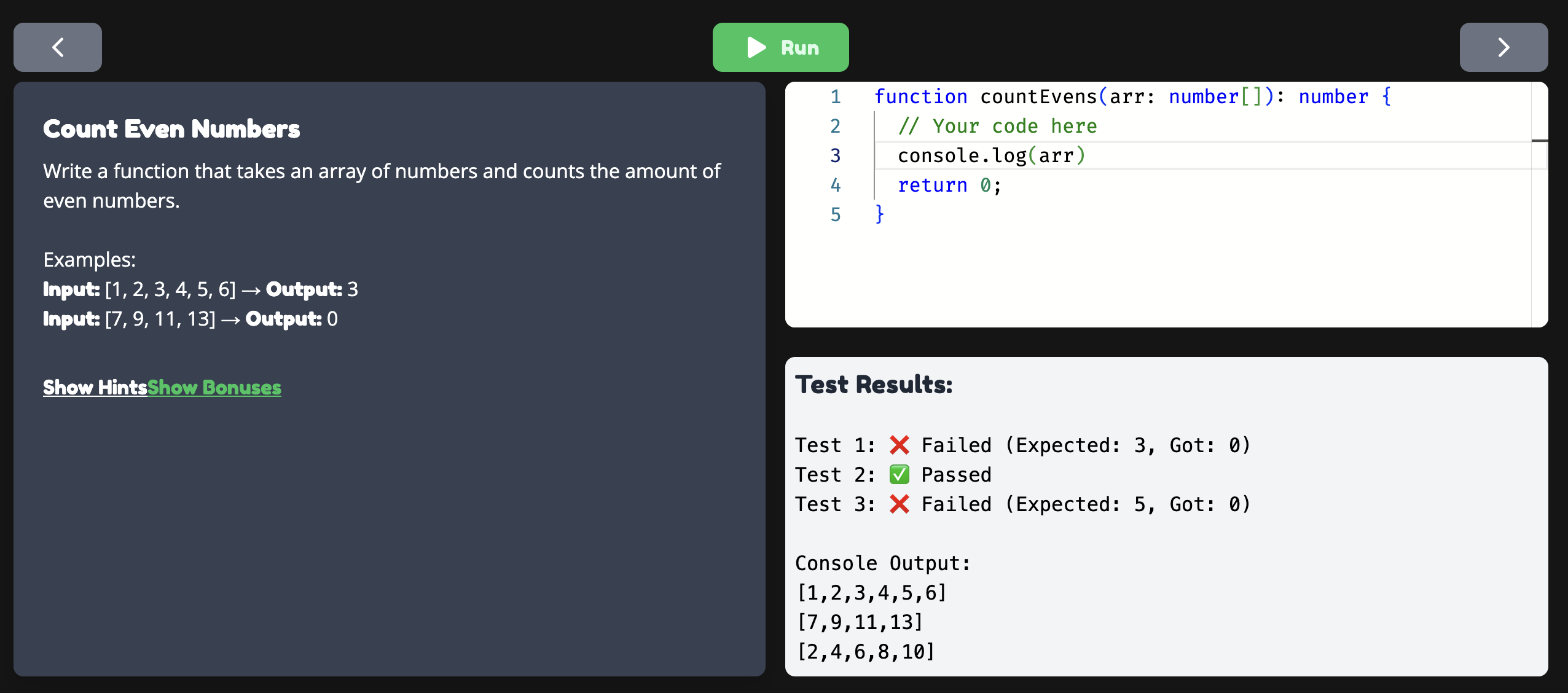This screenshot has height=693, width=1568.
Task: Click line number 1 in editor gutter
Action: point(835,96)
